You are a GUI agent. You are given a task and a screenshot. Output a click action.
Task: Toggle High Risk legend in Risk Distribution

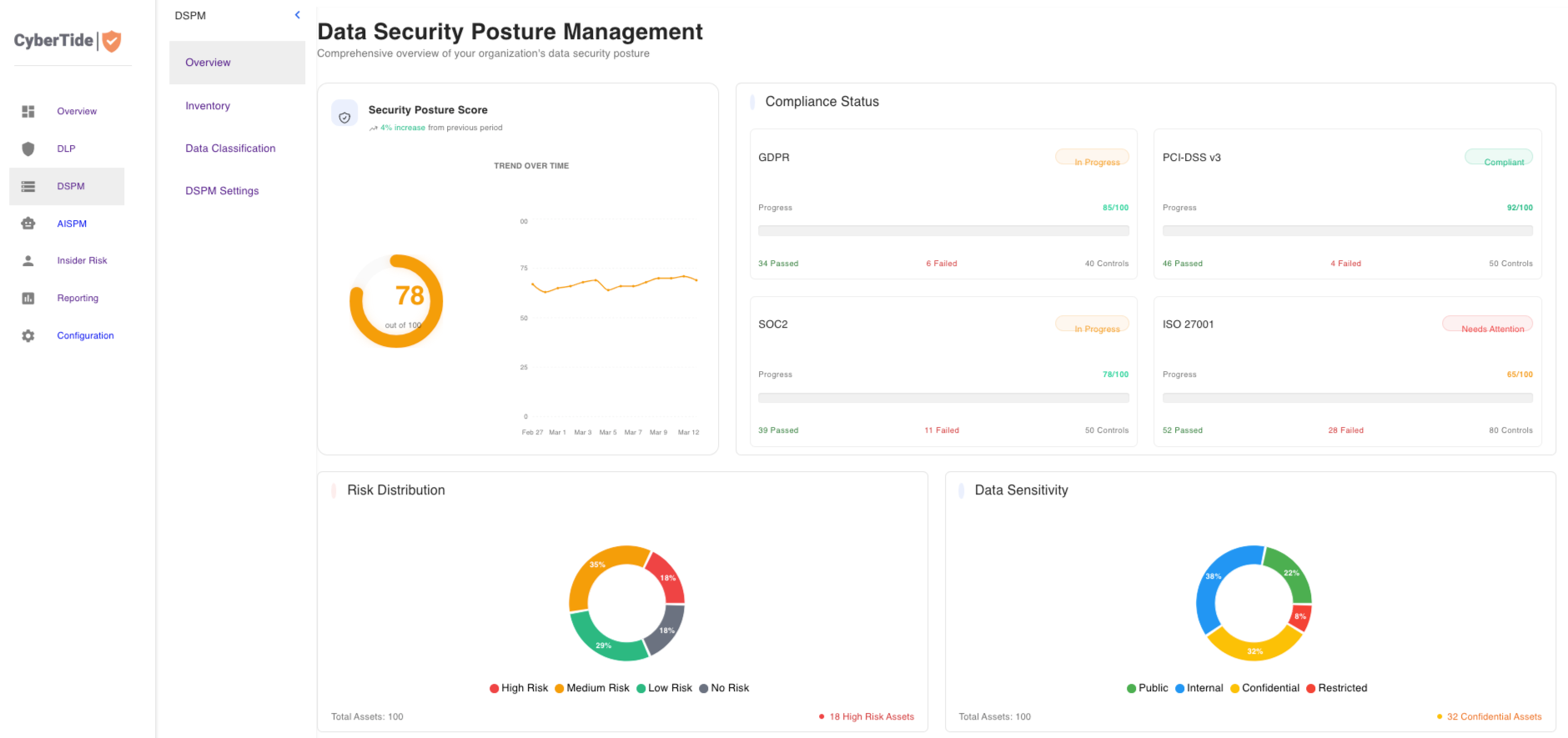tap(519, 688)
